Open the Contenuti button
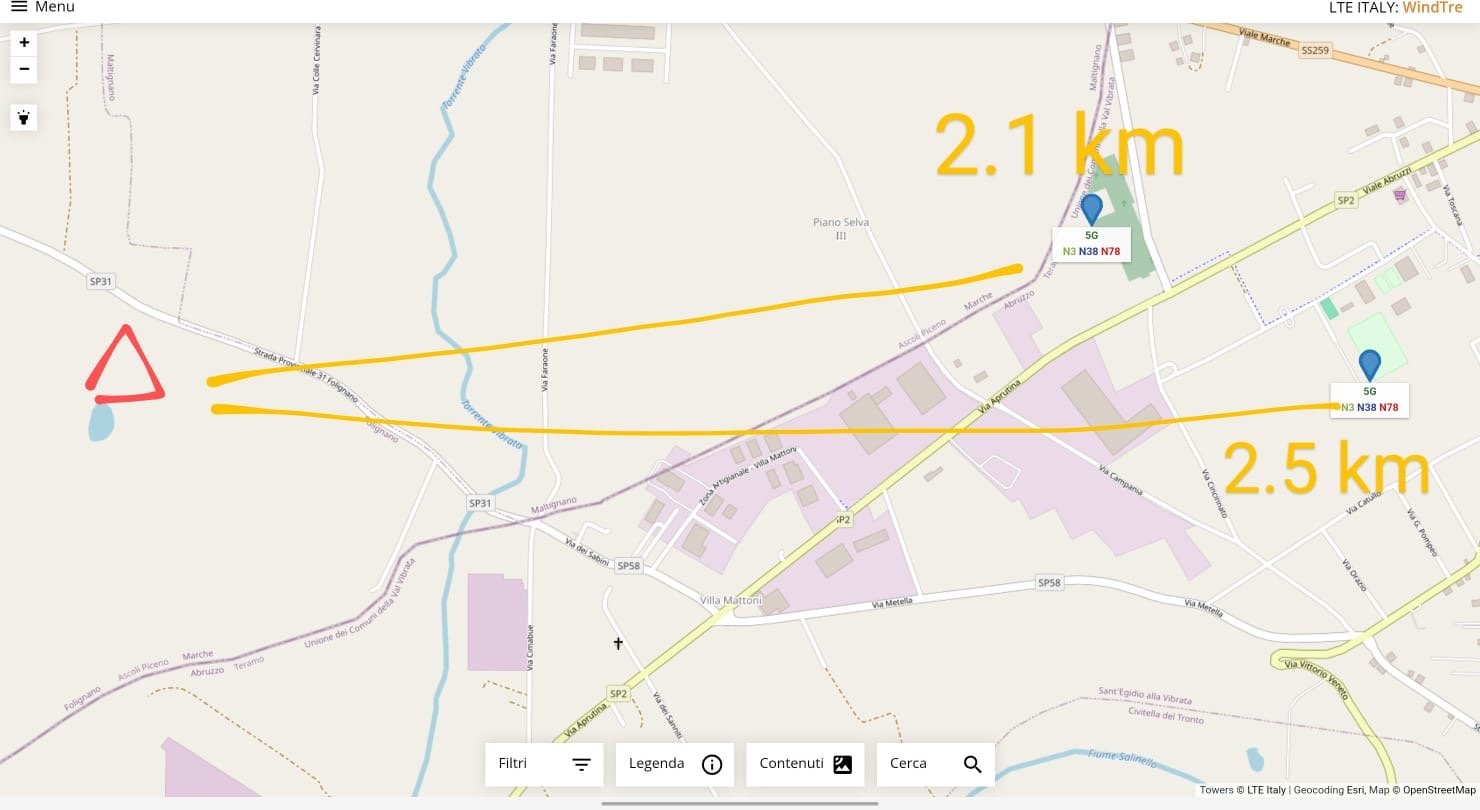Viewport: 1480px width, 810px height. [805, 764]
